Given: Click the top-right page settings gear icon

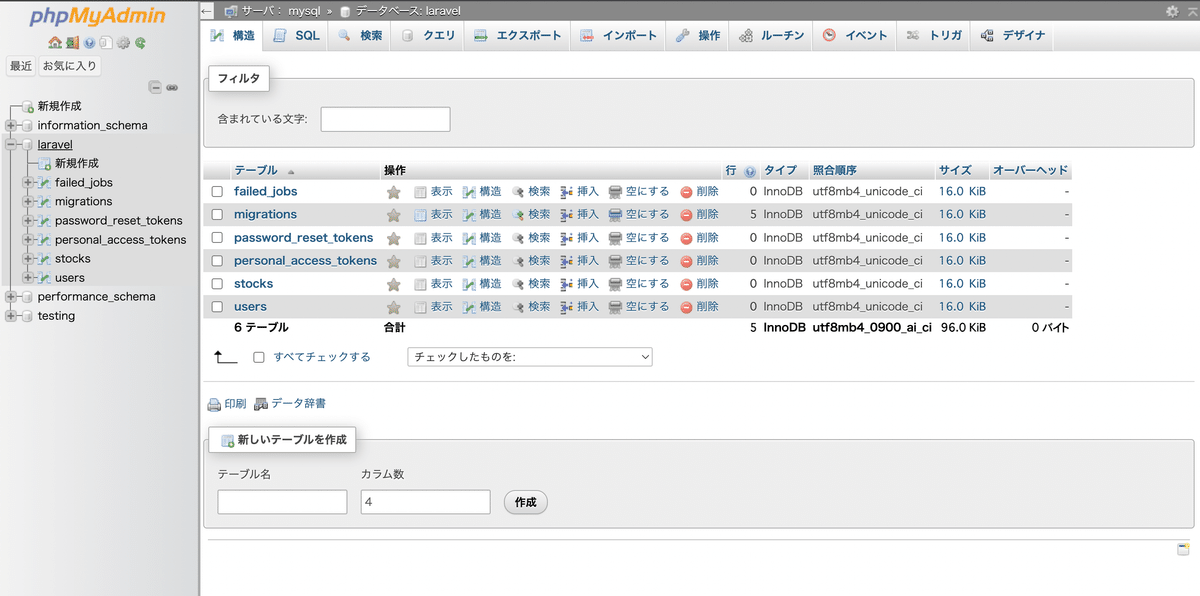Looking at the screenshot, I should tap(1172, 10).
